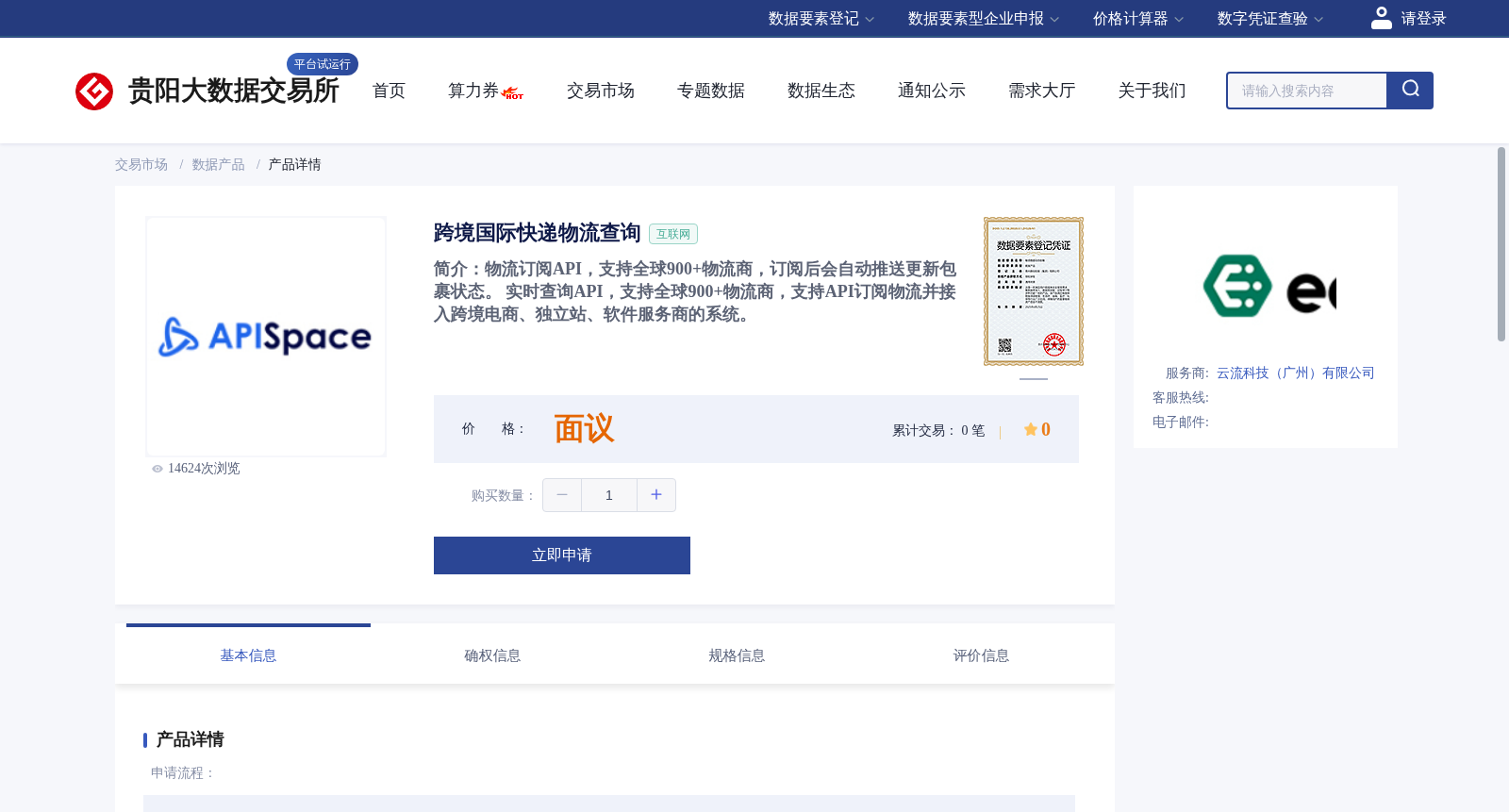This screenshot has height=812, width=1509.
Task: Click the purchase quantity field
Action: coord(609,495)
